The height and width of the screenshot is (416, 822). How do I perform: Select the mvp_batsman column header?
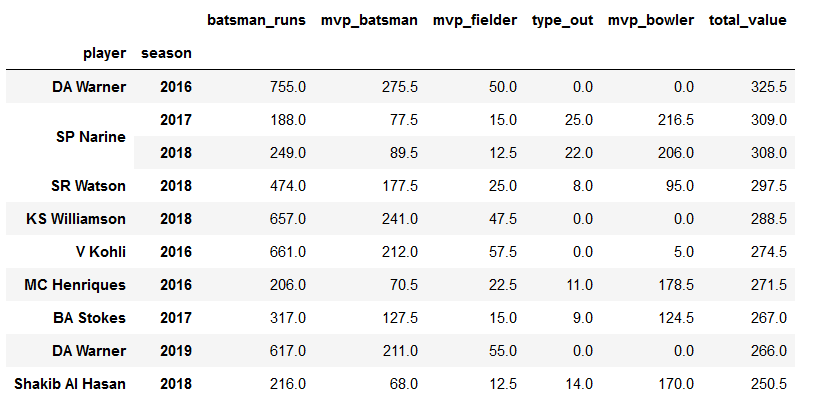point(369,20)
